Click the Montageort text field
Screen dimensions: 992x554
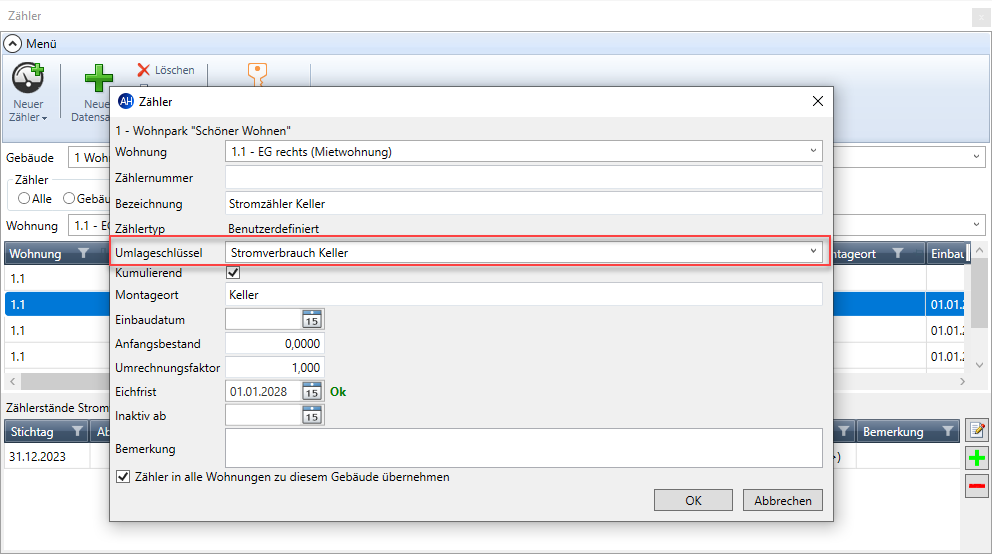click(523, 295)
